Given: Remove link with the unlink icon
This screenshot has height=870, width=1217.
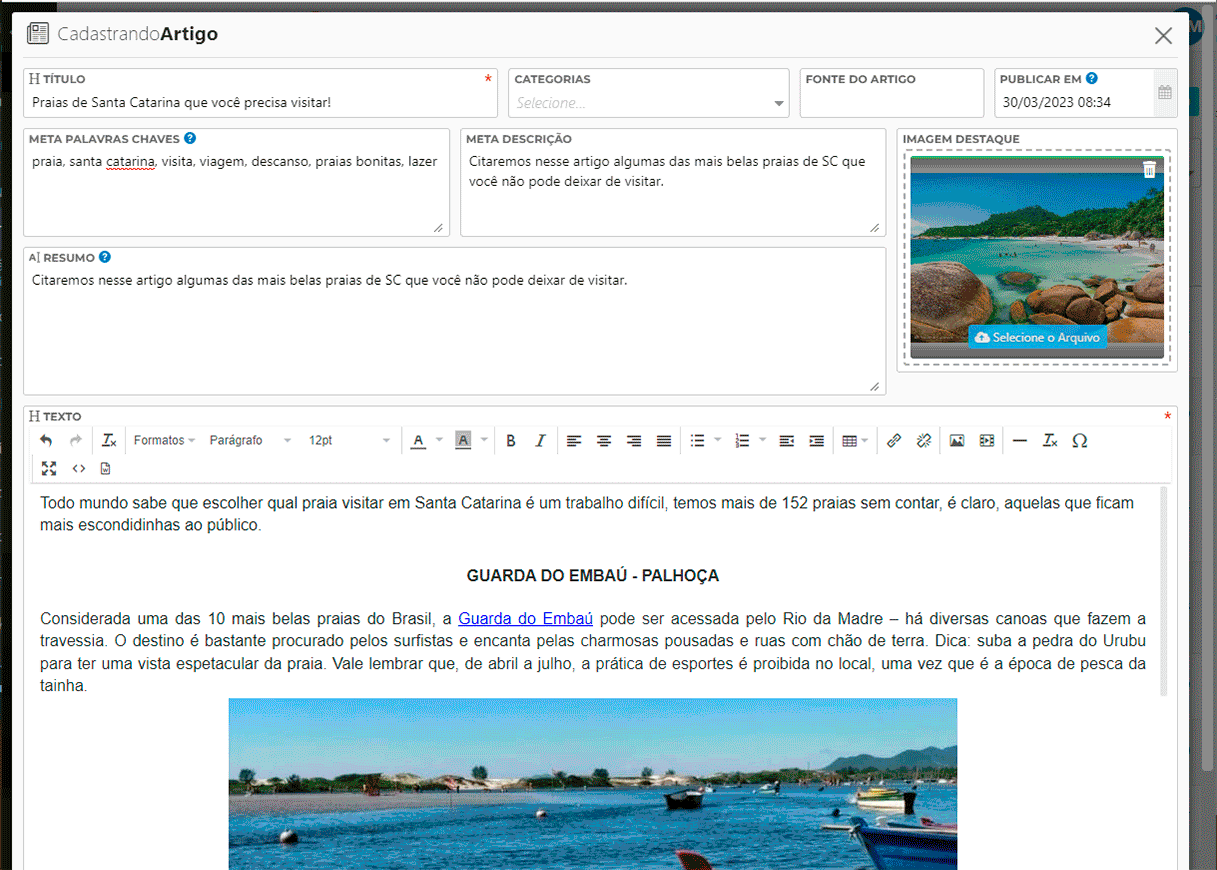Looking at the screenshot, I should (x=924, y=440).
